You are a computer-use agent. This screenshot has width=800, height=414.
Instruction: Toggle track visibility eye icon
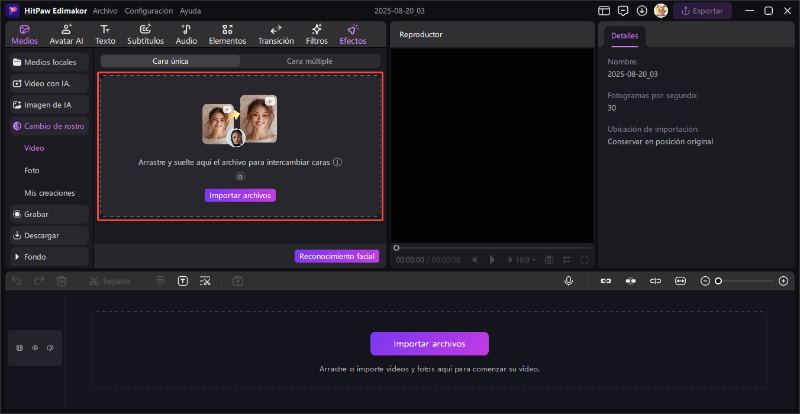[x=35, y=348]
